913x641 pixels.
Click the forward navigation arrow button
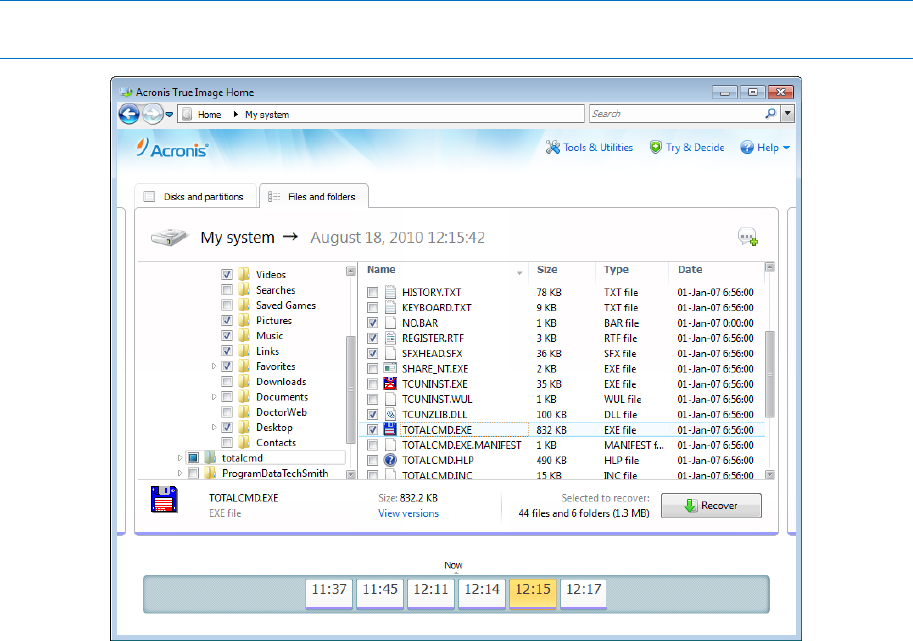pos(153,114)
